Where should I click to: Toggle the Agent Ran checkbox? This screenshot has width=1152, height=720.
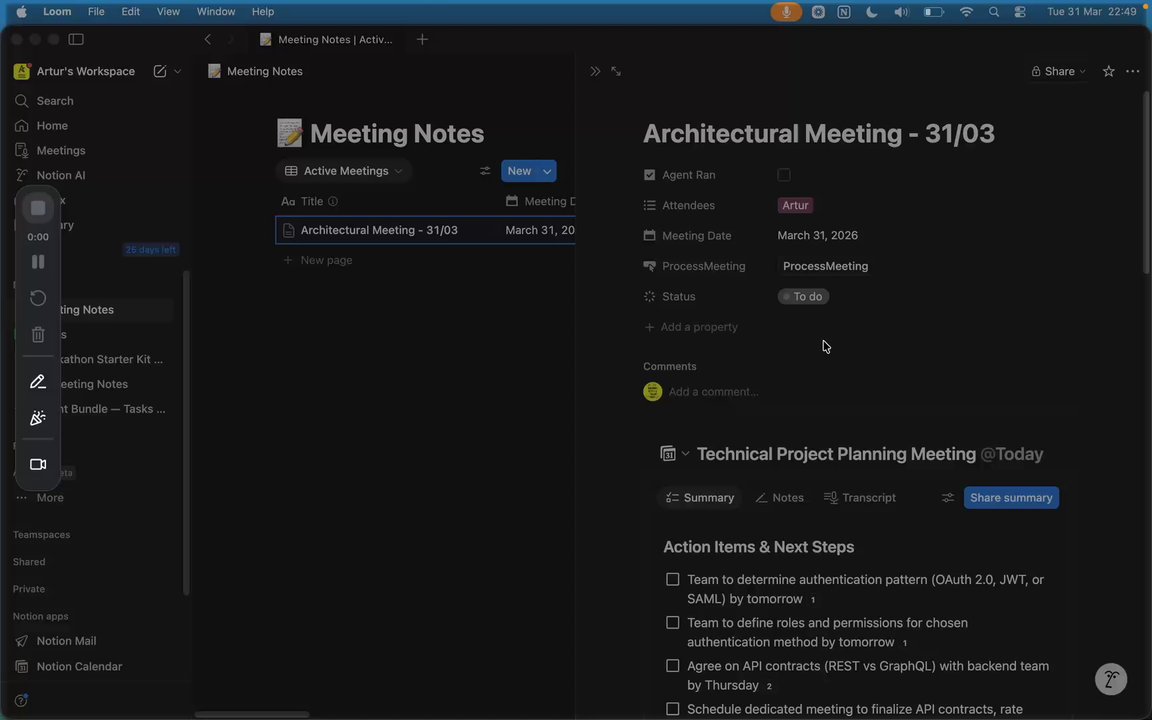[784, 175]
